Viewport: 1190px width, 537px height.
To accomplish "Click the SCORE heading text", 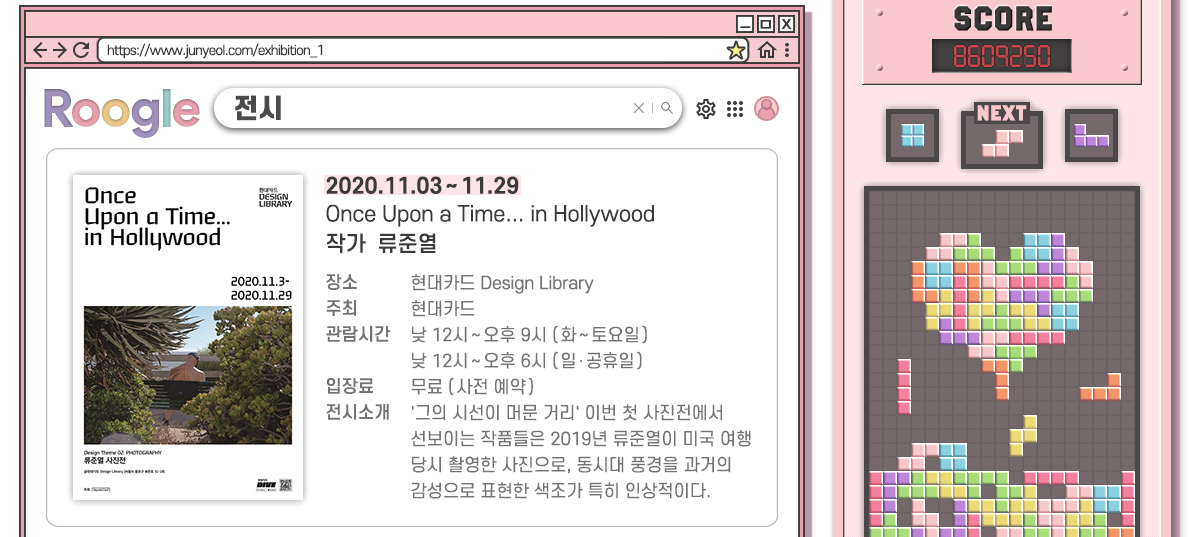I will tap(1003, 19).
